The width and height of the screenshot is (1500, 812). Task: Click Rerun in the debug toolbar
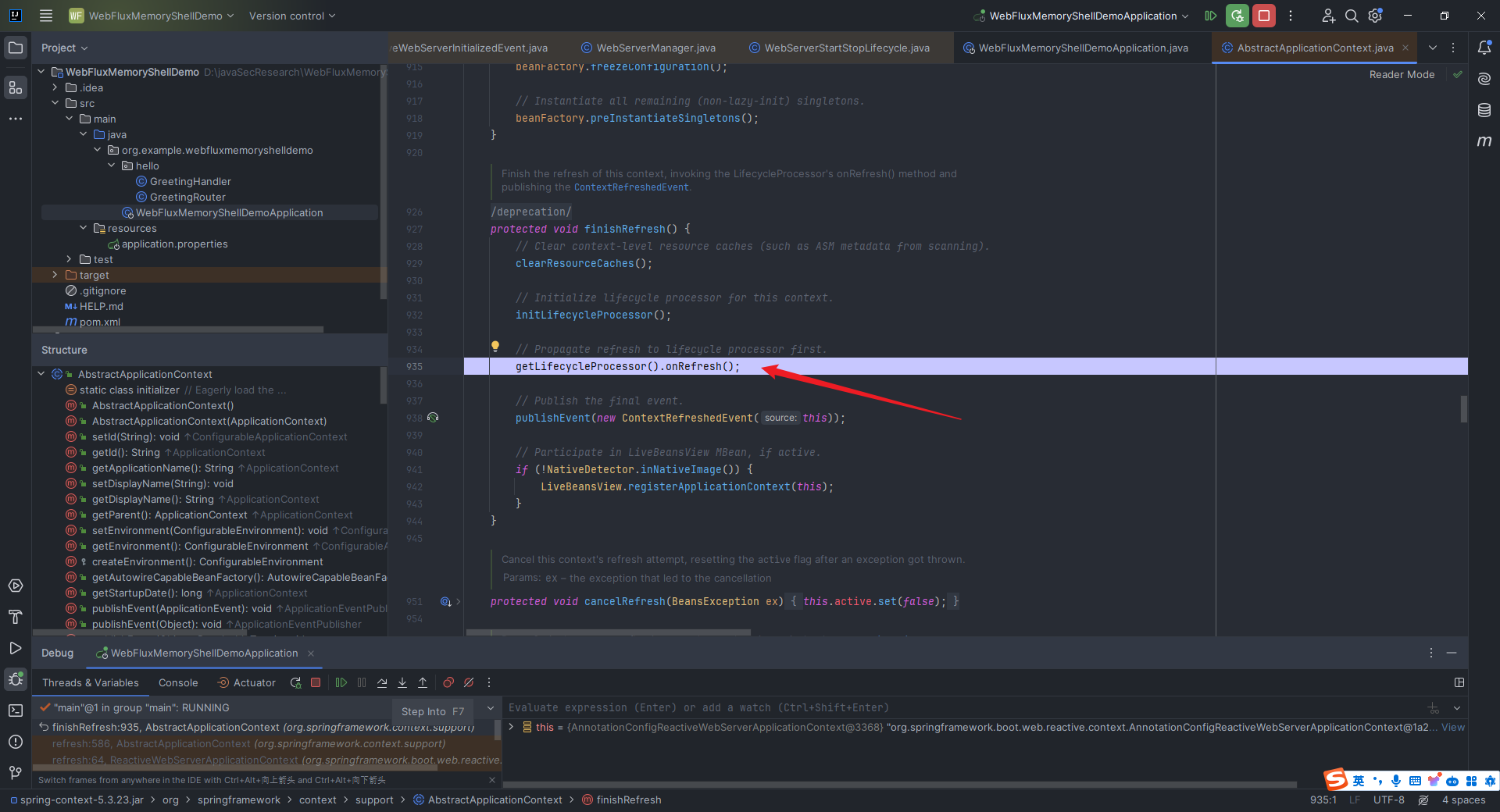[295, 682]
